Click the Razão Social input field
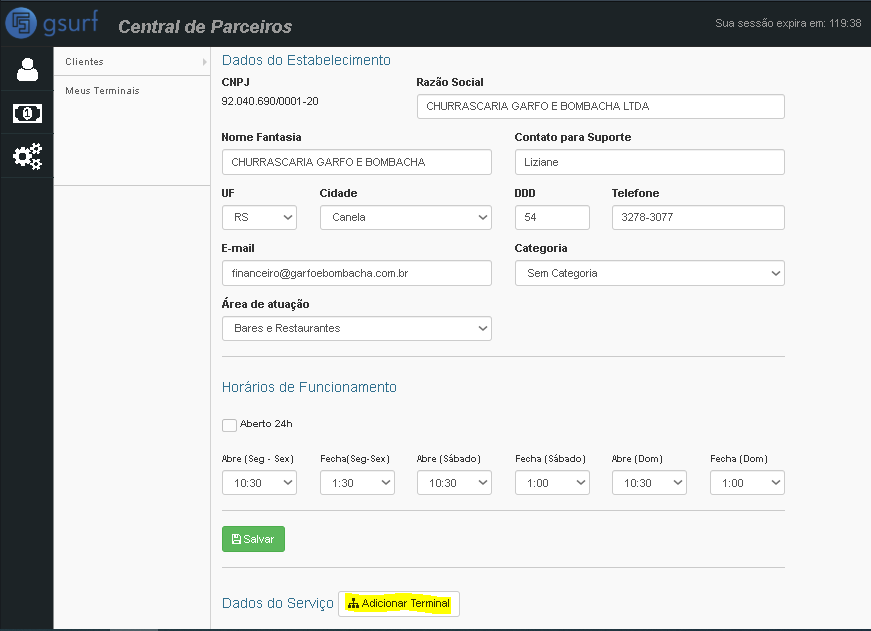871x631 pixels. coord(600,106)
